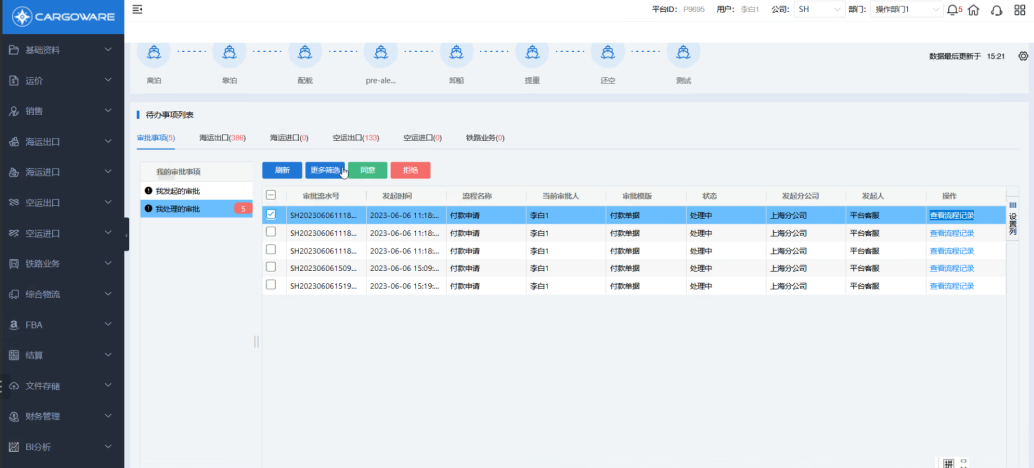1034x468 pixels.
Task: Select 我处理的审批 in the left list
Action: 197,209
